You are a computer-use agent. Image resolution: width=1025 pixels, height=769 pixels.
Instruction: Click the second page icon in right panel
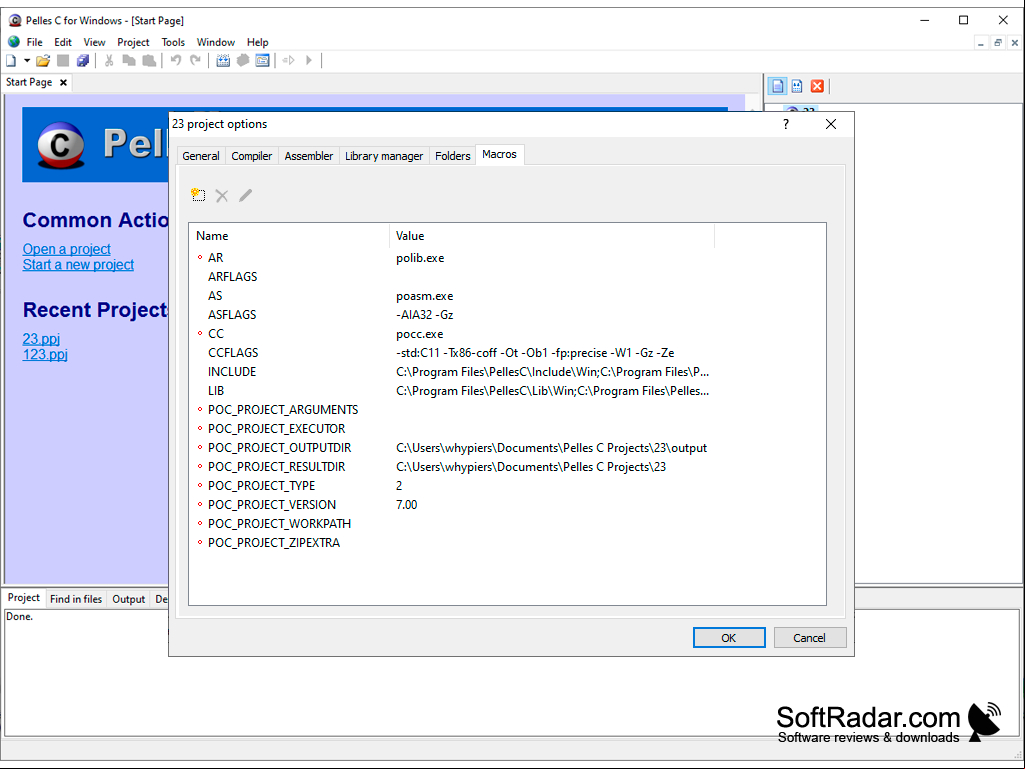[797, 86]
